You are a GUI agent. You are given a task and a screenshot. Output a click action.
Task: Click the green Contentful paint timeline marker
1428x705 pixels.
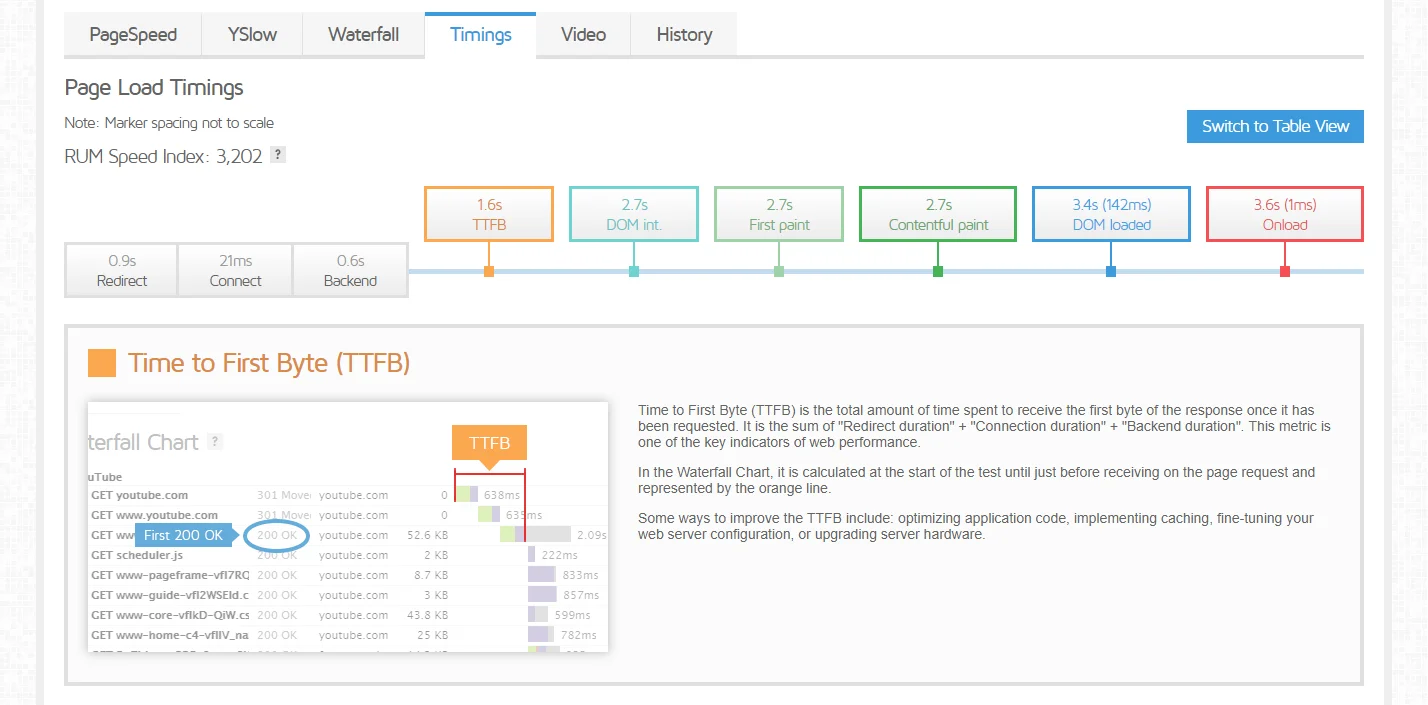point(938,271)
